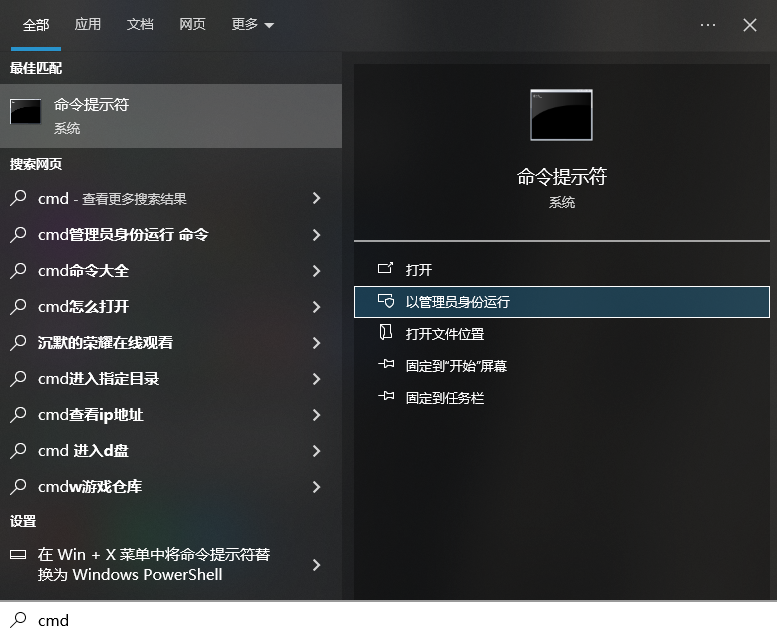Click 打开 to open Command Prompt
777x638 pixels.
561,270
